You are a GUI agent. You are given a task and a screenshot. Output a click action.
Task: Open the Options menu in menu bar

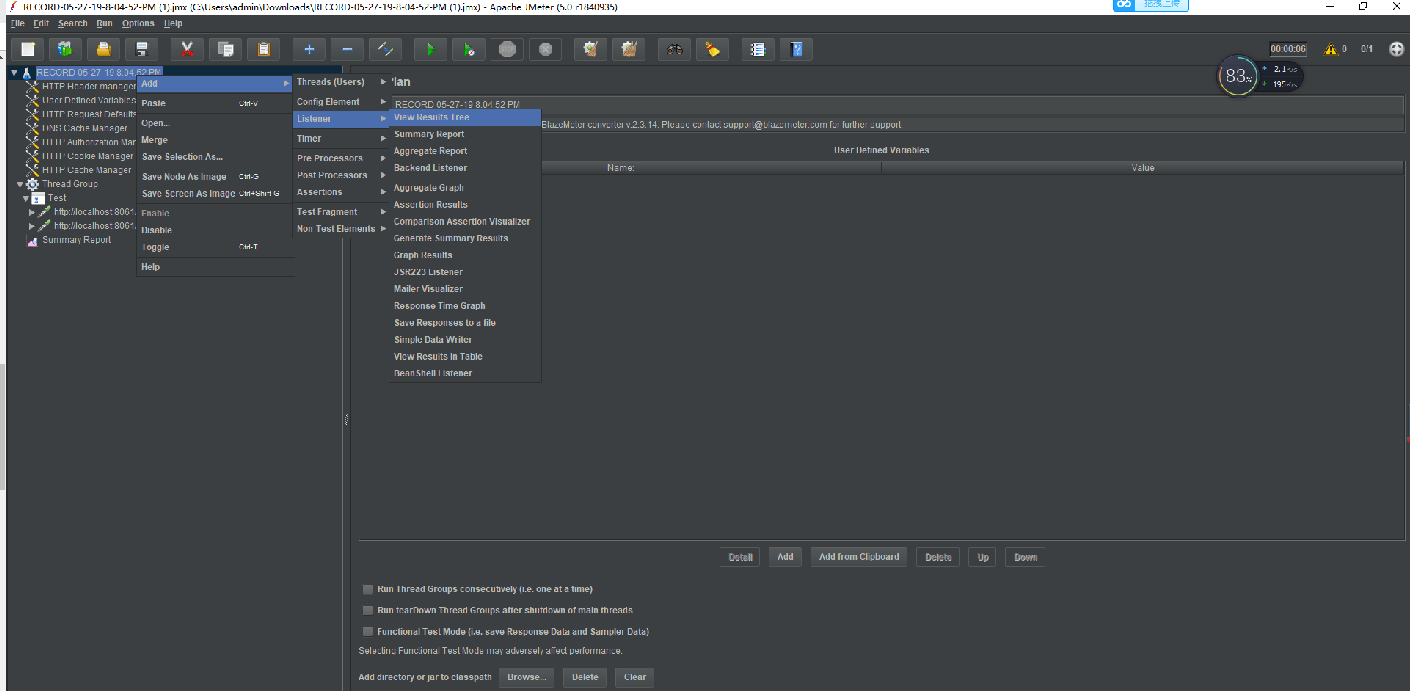138,23
